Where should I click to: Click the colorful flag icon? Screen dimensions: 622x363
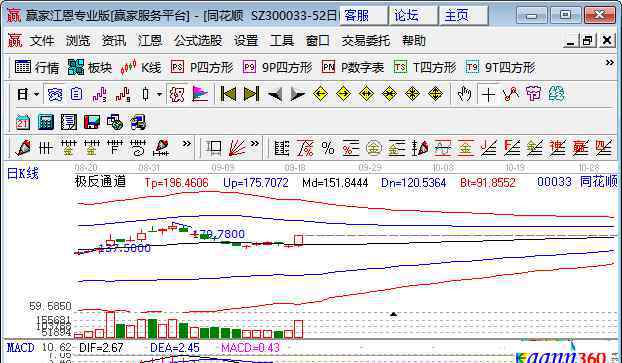pyautogui.click(x=200, y=94)
